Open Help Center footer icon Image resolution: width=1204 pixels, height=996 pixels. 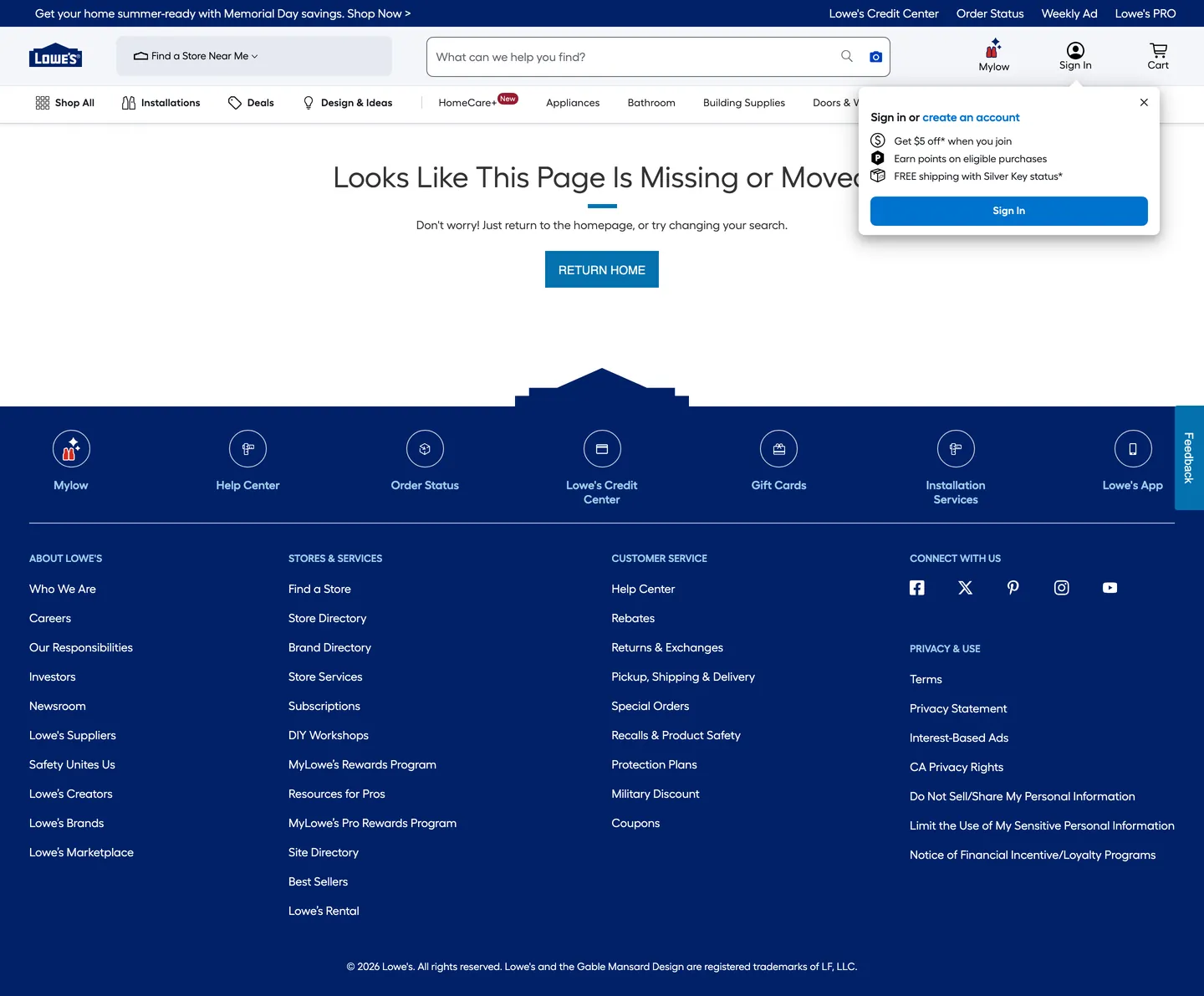click(x=248, y=449)
